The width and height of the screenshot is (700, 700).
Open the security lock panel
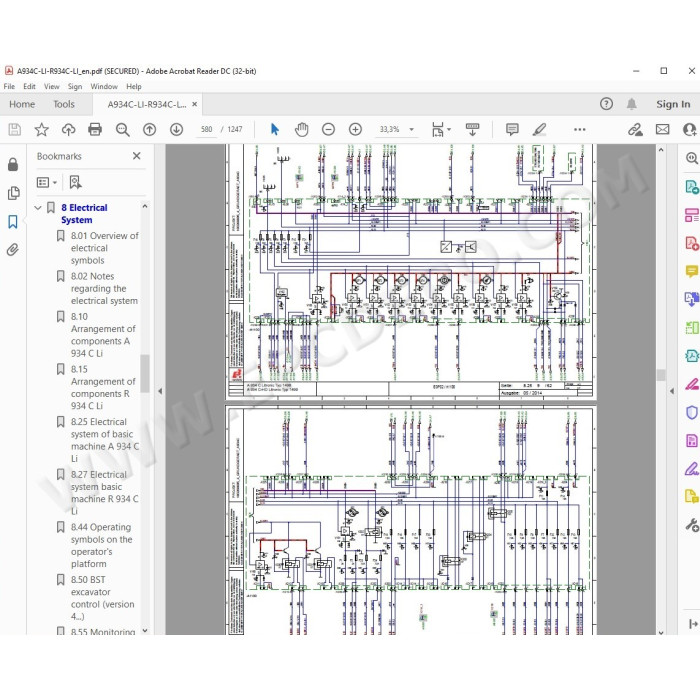click(13, 164)
